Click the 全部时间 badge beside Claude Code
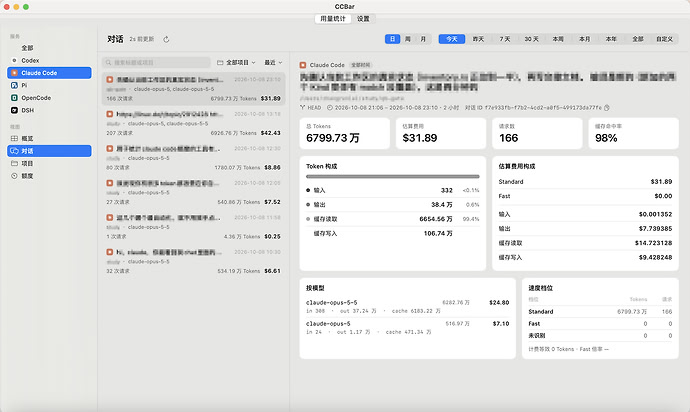690x412 pixels. coord(360,65)
